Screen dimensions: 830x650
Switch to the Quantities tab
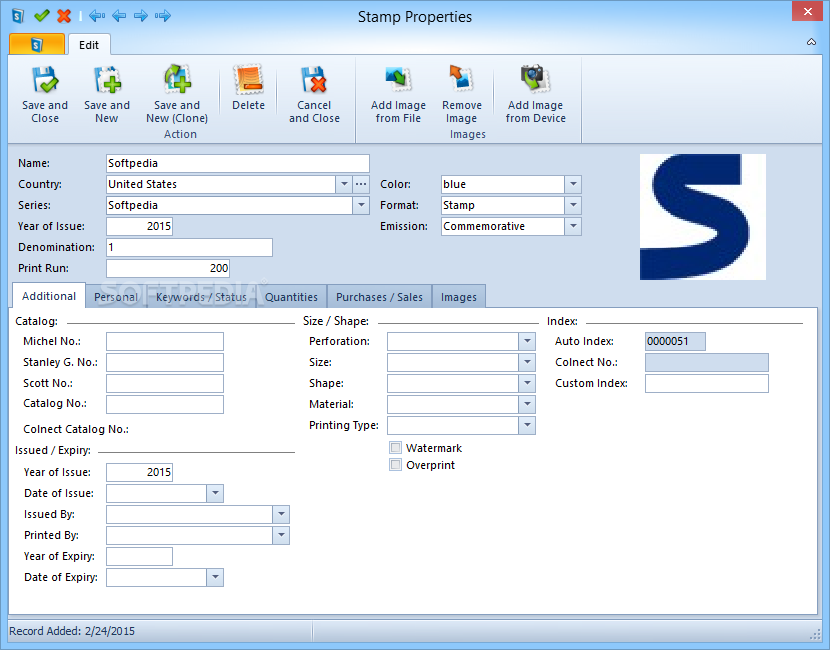point(291,297)
